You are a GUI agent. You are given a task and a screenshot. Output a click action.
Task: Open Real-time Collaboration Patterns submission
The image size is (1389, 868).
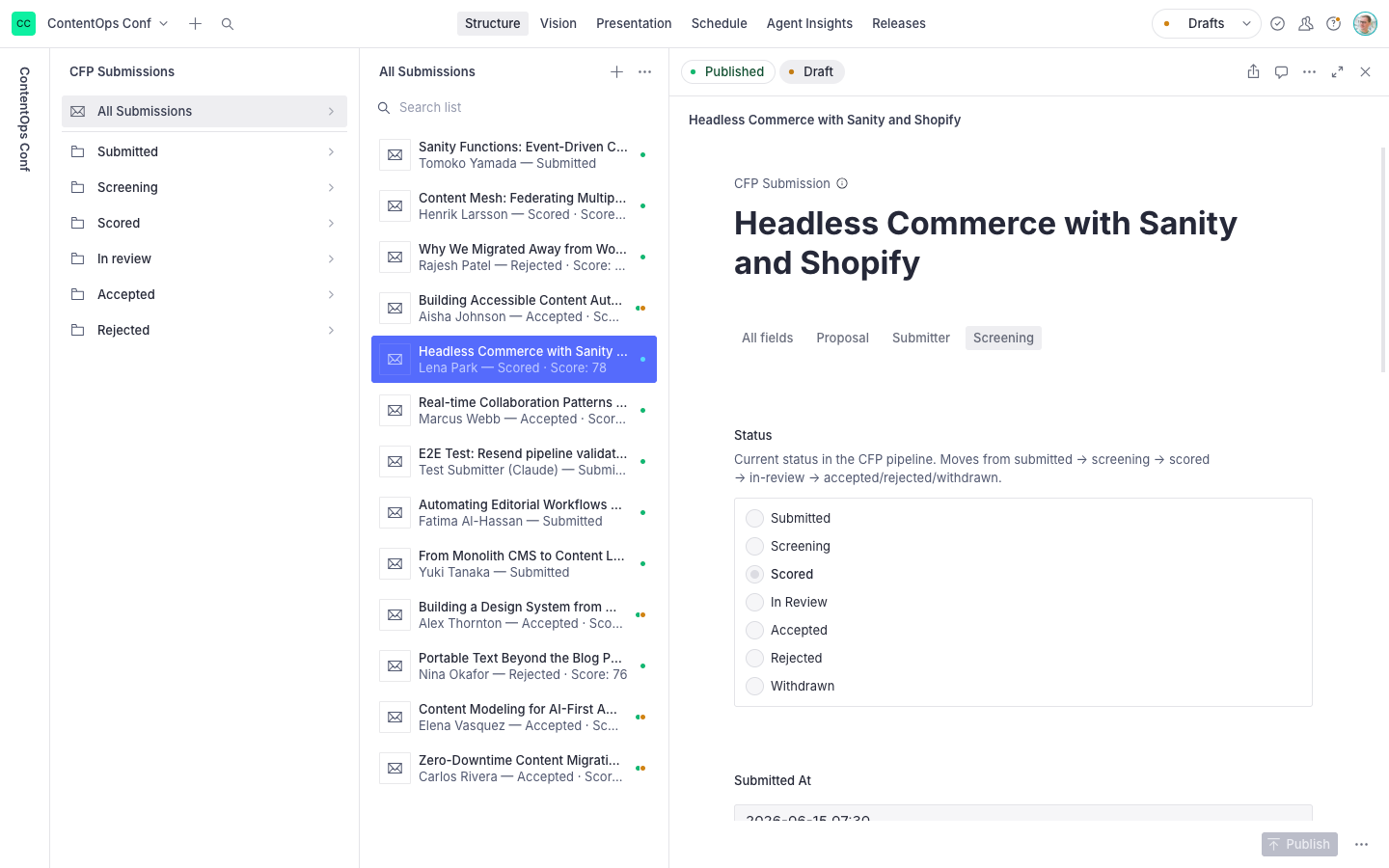click(514, 410)
